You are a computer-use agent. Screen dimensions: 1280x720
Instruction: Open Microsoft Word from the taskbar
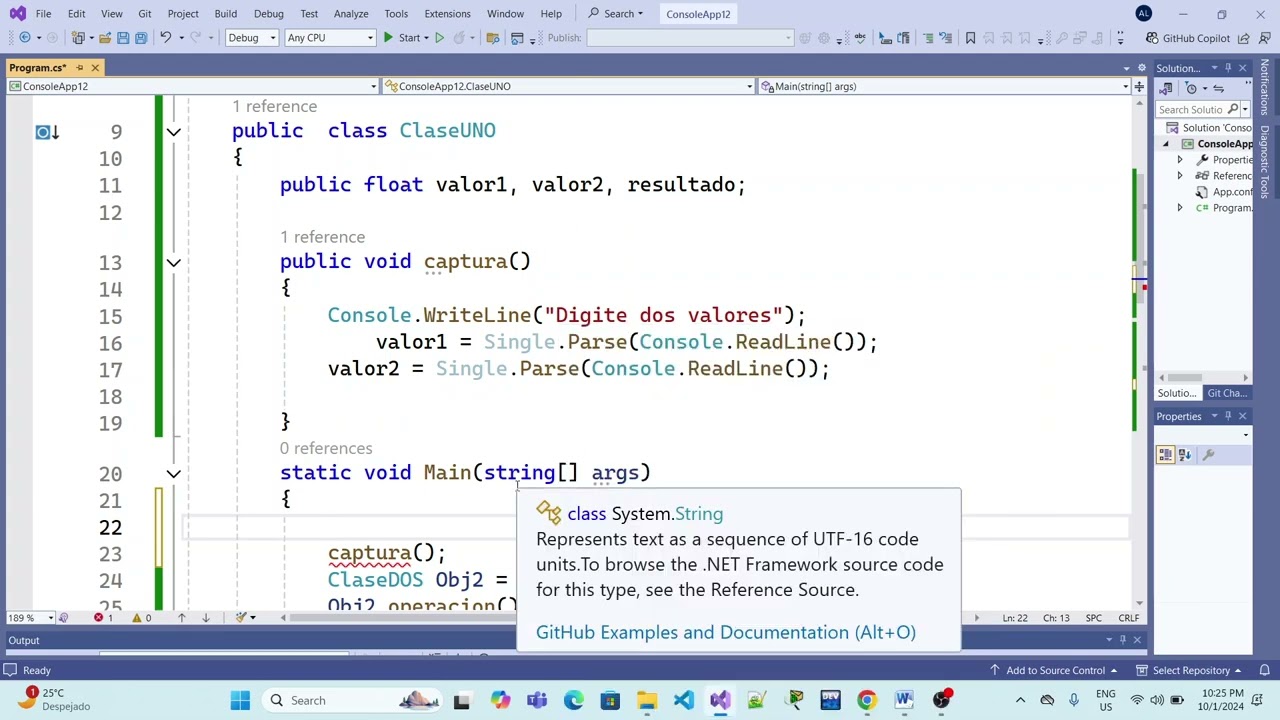(904, 700)
